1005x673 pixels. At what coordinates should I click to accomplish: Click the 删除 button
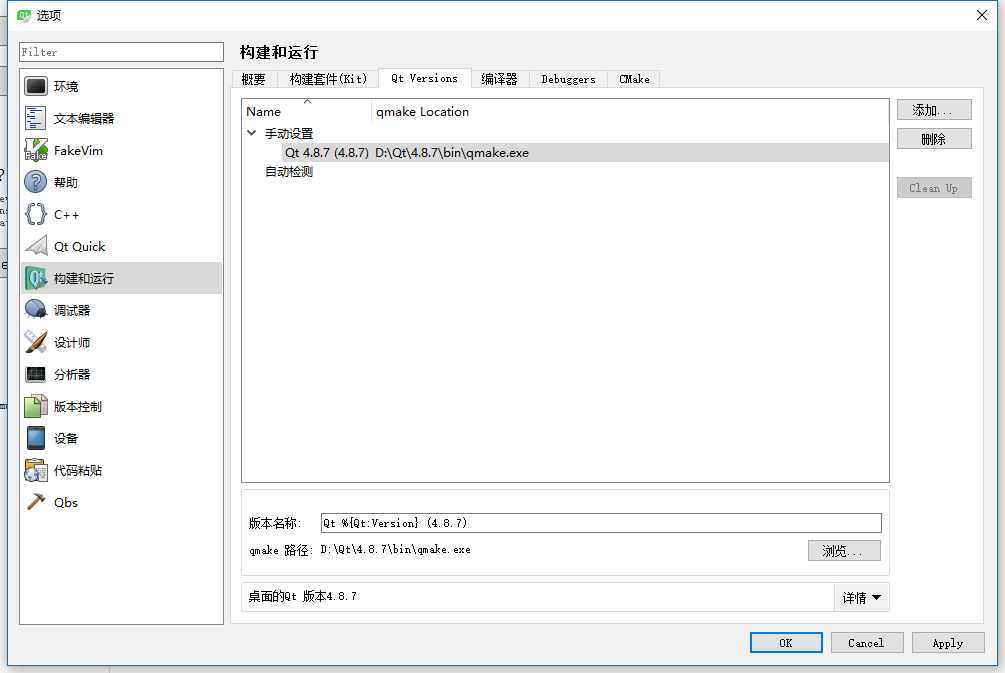[934, 138]
